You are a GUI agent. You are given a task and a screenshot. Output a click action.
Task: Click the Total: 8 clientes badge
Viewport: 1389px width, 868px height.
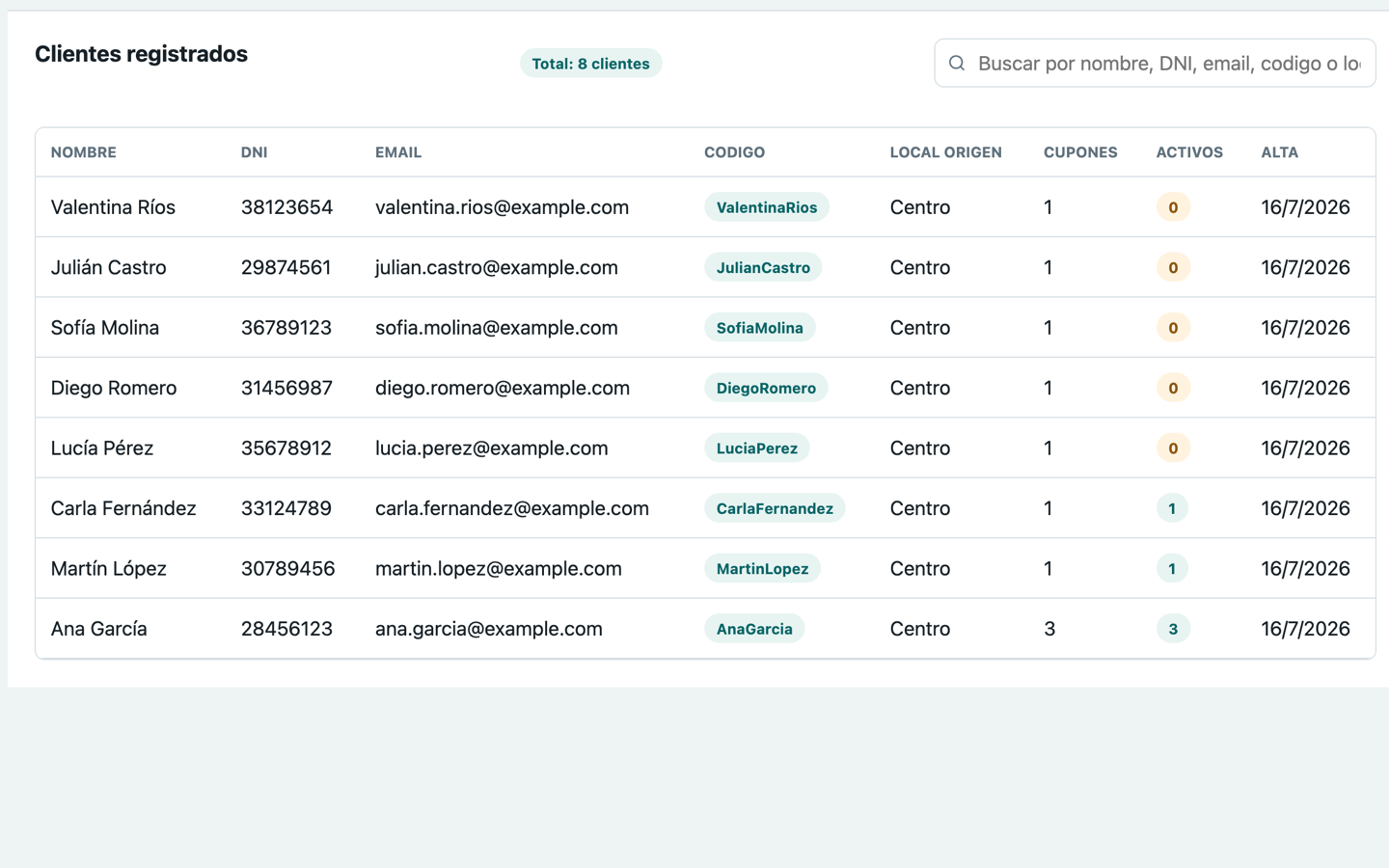pos(590,64)
